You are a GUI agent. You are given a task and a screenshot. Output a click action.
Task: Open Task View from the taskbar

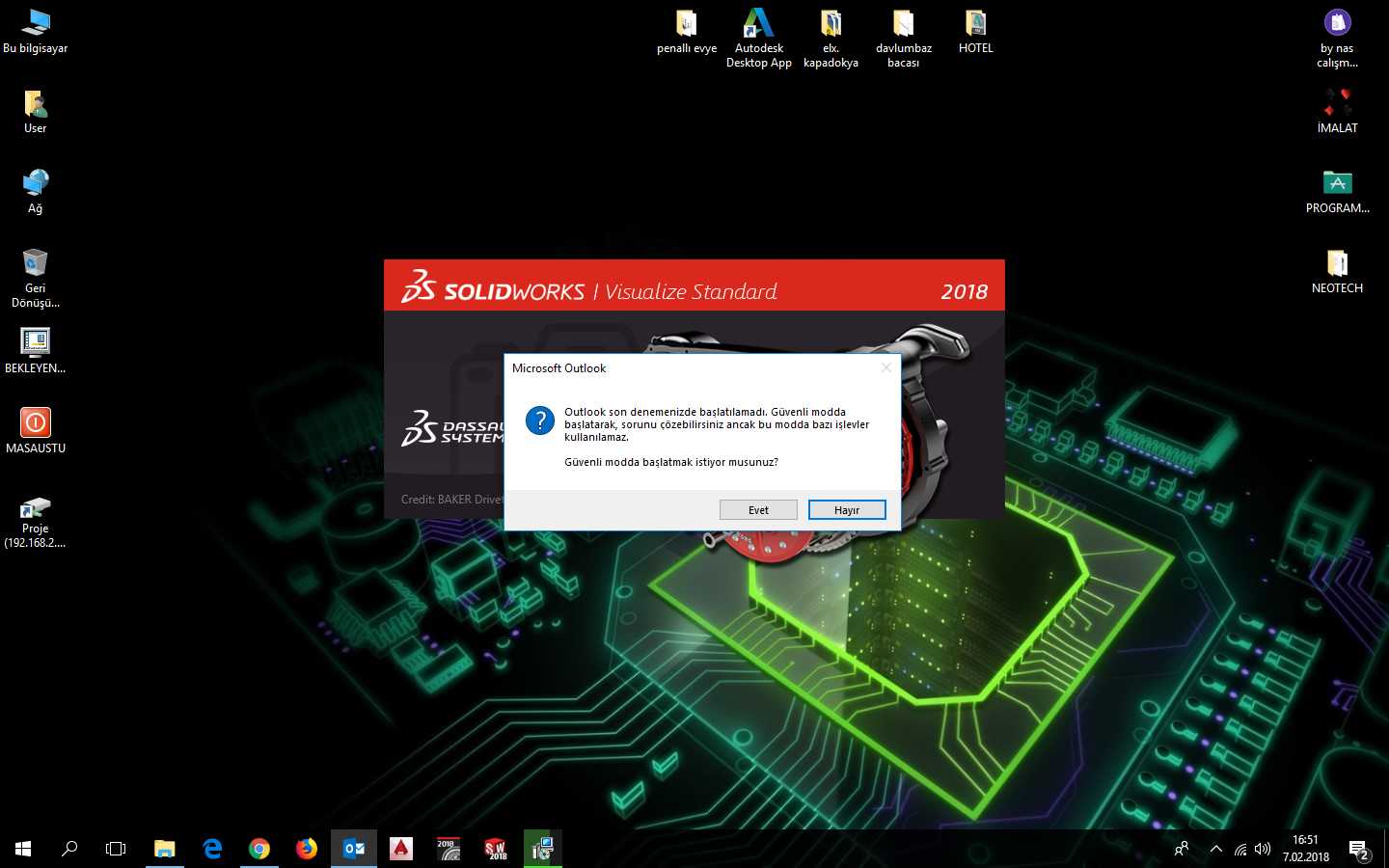point(116,849)
